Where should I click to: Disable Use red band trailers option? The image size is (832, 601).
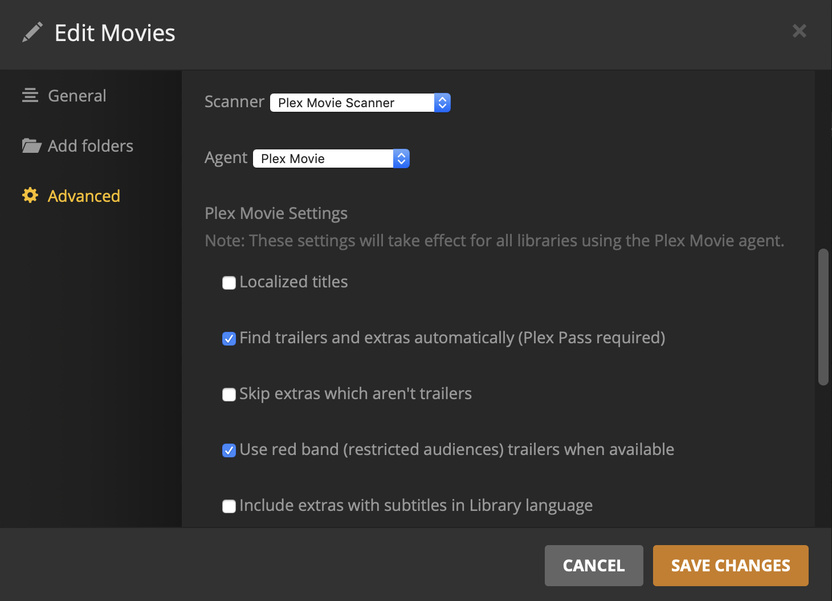point(229,451)
